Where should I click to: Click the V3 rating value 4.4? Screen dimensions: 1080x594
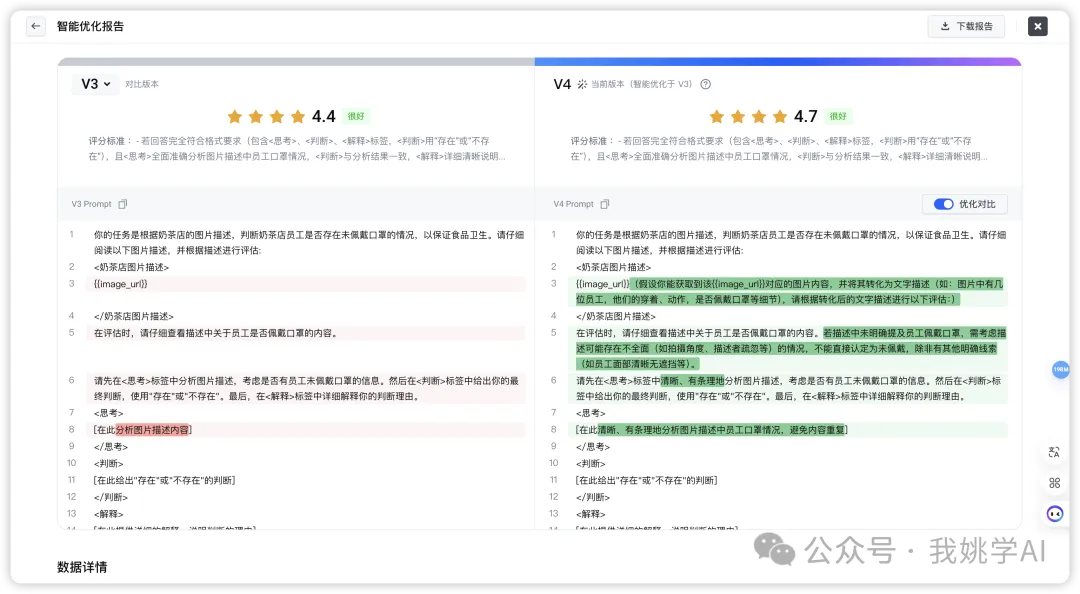pyautogui.click(x=324, y=116)
